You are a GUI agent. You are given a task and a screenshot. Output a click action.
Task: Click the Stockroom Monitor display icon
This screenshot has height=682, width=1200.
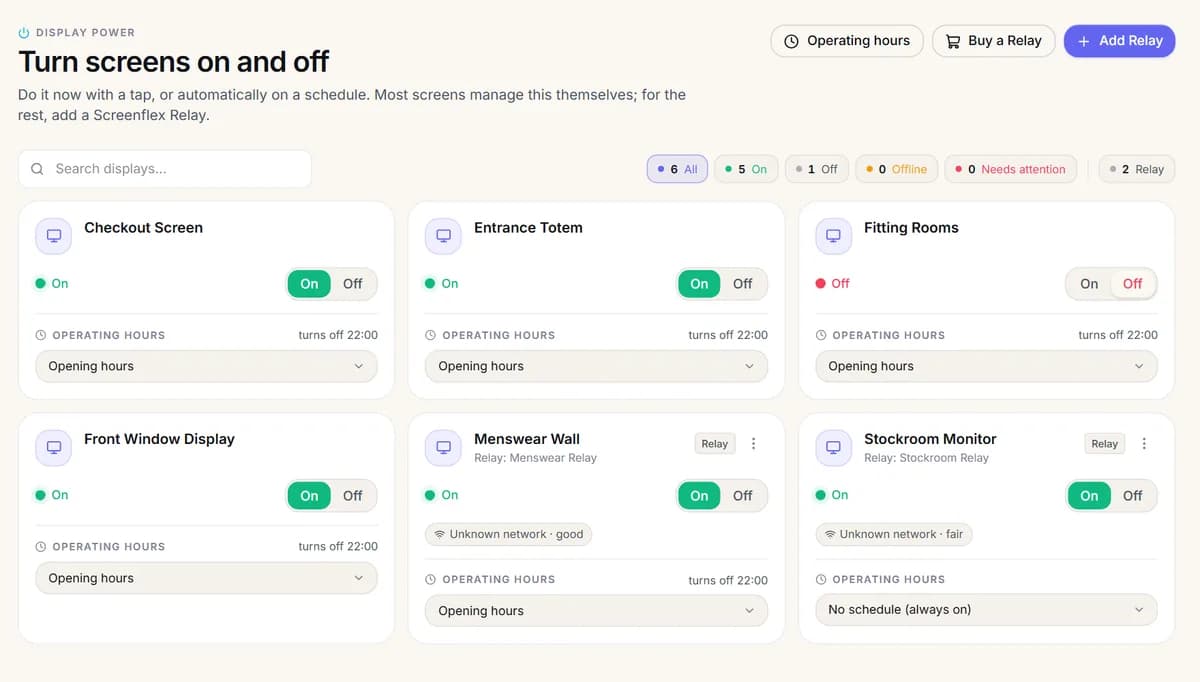pyautogui.click(x=834, y=447)
